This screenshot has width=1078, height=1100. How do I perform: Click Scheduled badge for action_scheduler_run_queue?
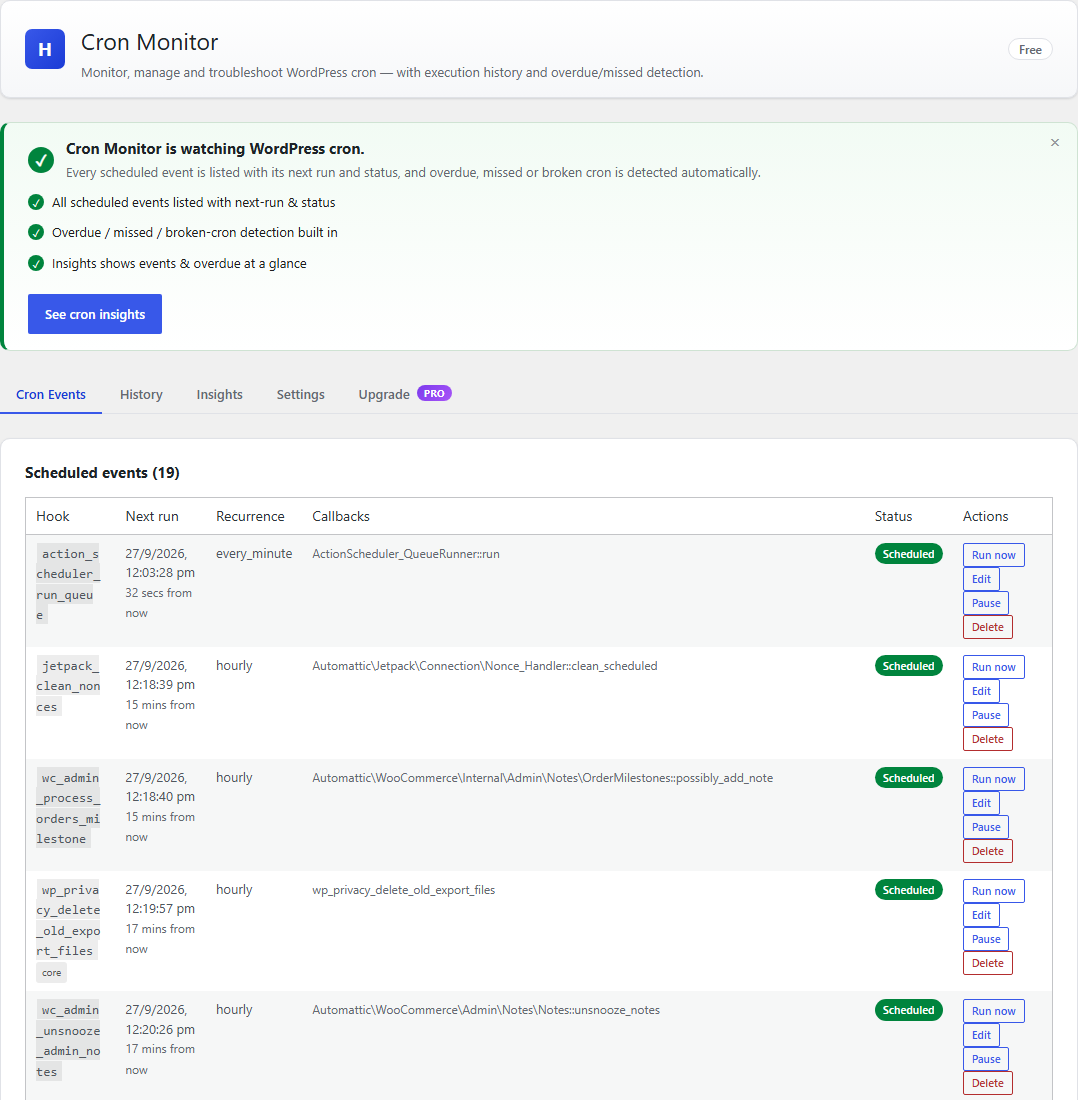point(908,554)
